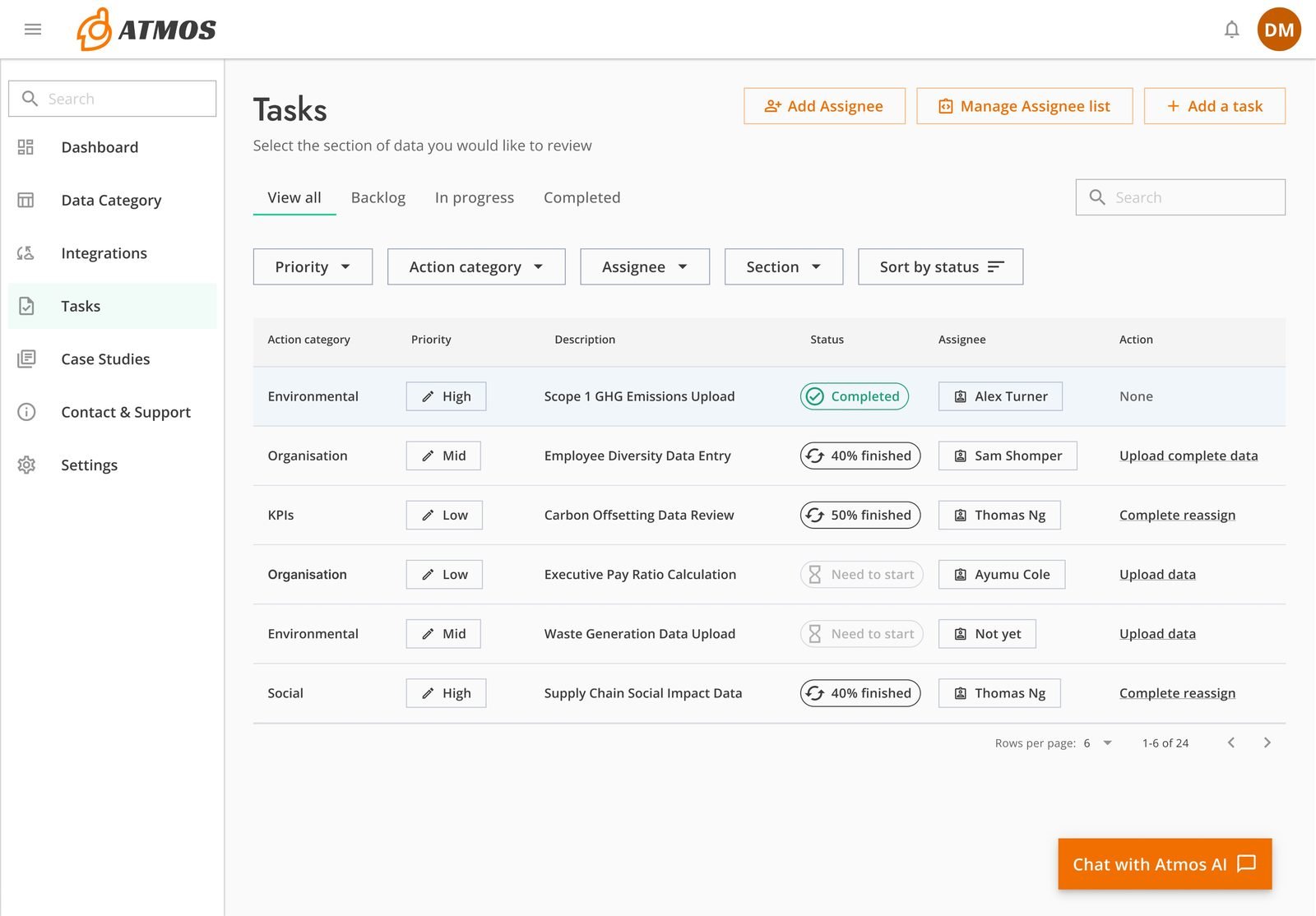Expand the Action category filter dropdown
Image resolution: width=1316 pixels, height=916 pixels.
click(x=476, y=267)
